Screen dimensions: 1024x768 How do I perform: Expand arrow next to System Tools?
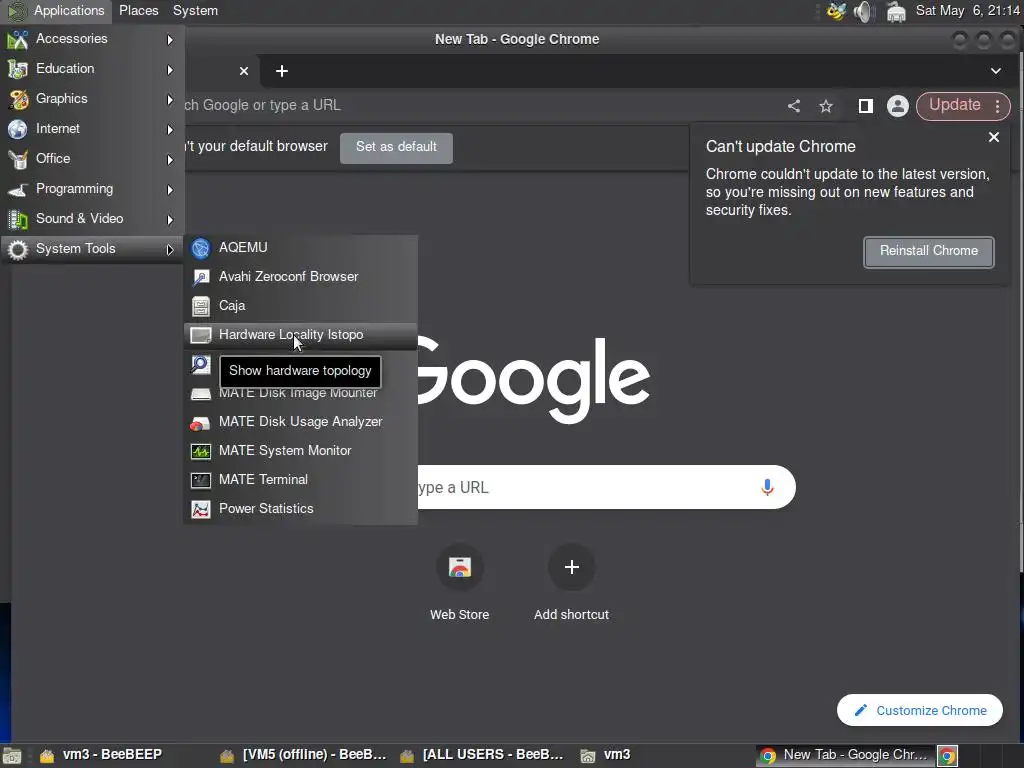point(170,249)
